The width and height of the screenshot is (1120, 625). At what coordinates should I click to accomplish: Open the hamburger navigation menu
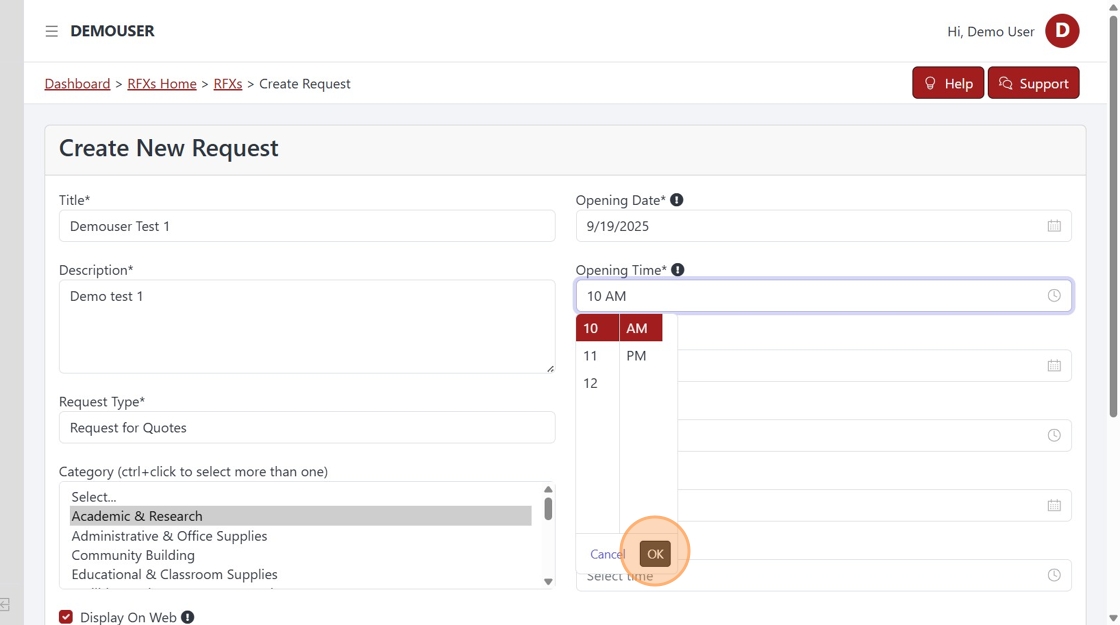coord(51,31)
